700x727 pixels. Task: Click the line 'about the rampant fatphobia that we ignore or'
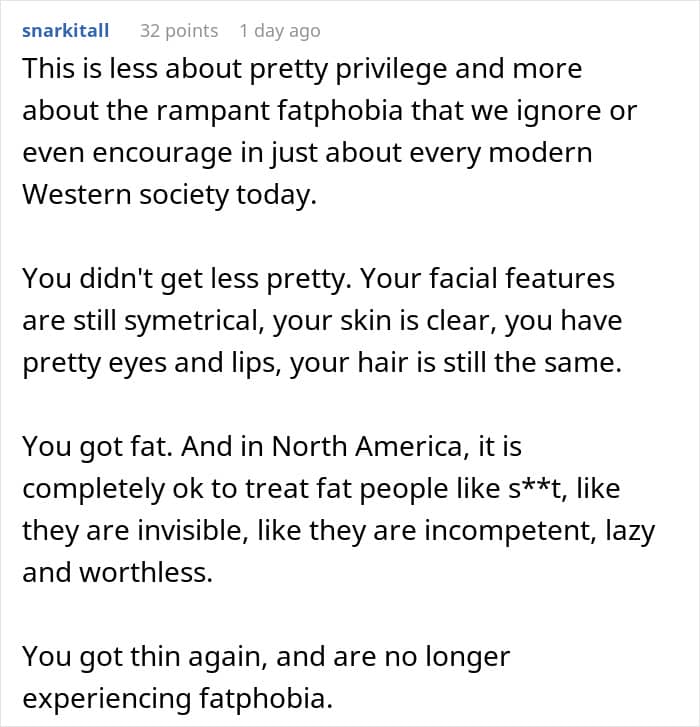330,111
